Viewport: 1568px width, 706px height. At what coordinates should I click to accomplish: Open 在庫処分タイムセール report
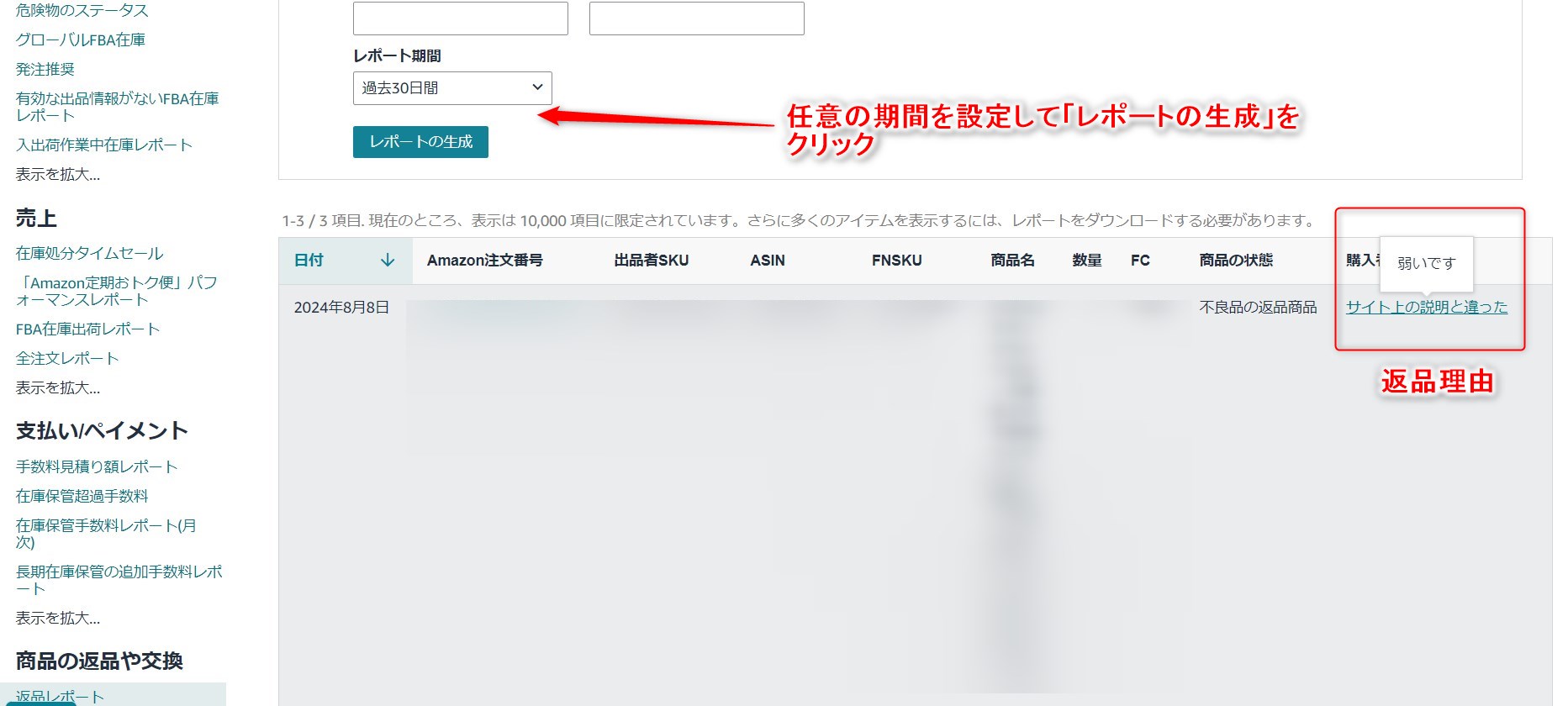(x=90, y=253)
